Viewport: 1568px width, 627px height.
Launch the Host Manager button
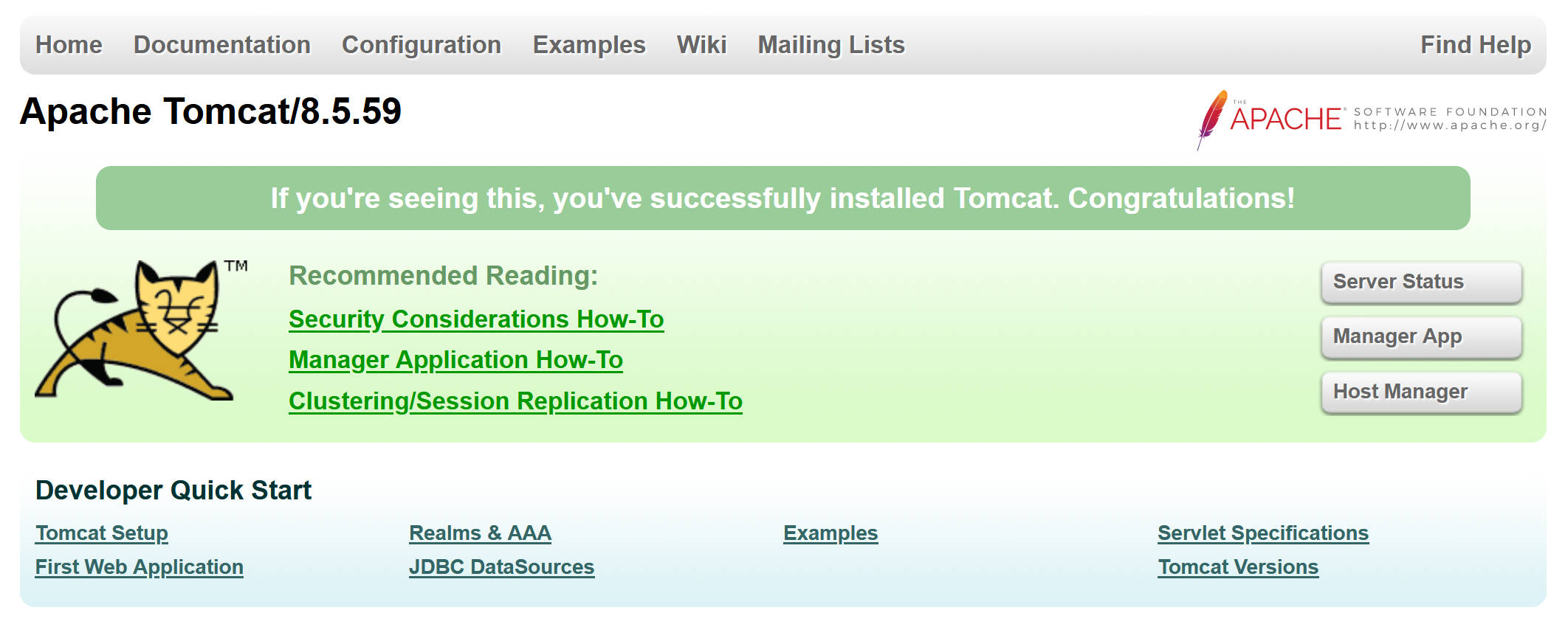click(x=1421, y=392)
